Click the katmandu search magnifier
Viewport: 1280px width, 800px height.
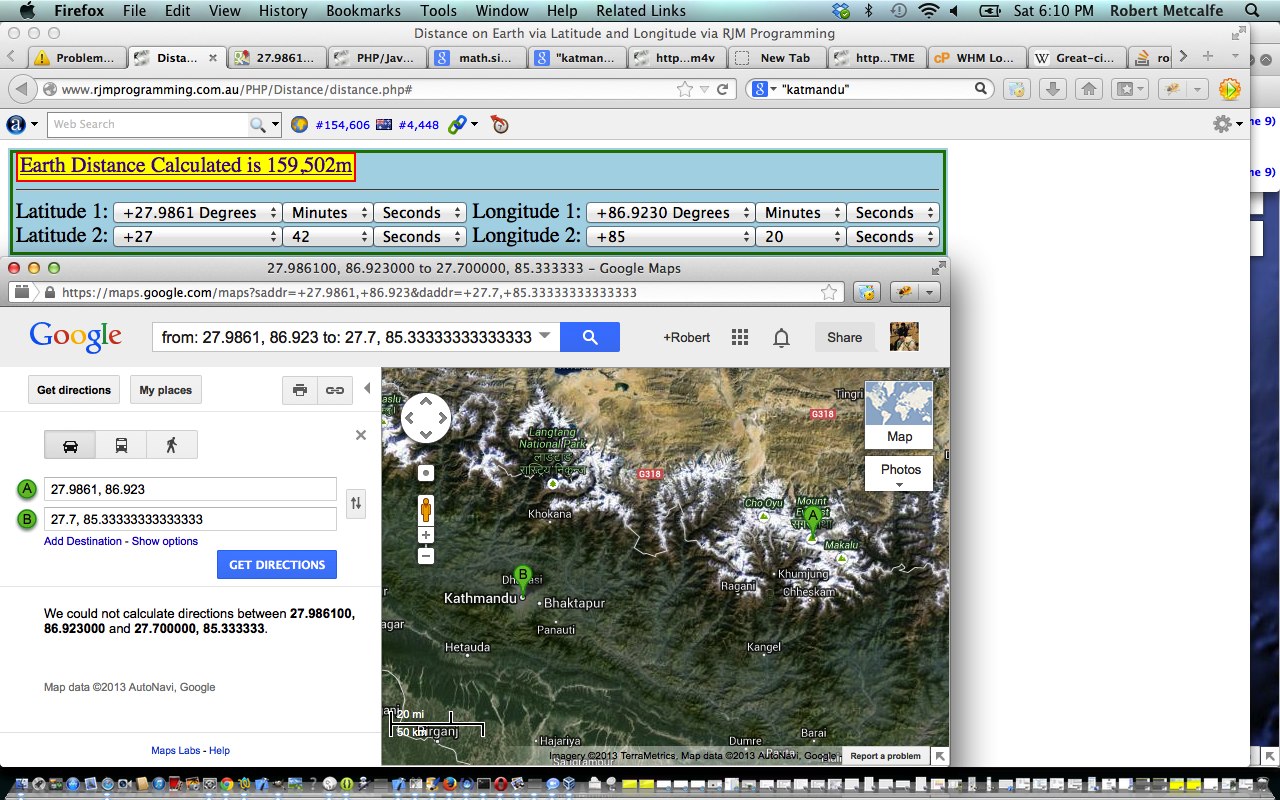pyautogui.click(x=982, y=89)
